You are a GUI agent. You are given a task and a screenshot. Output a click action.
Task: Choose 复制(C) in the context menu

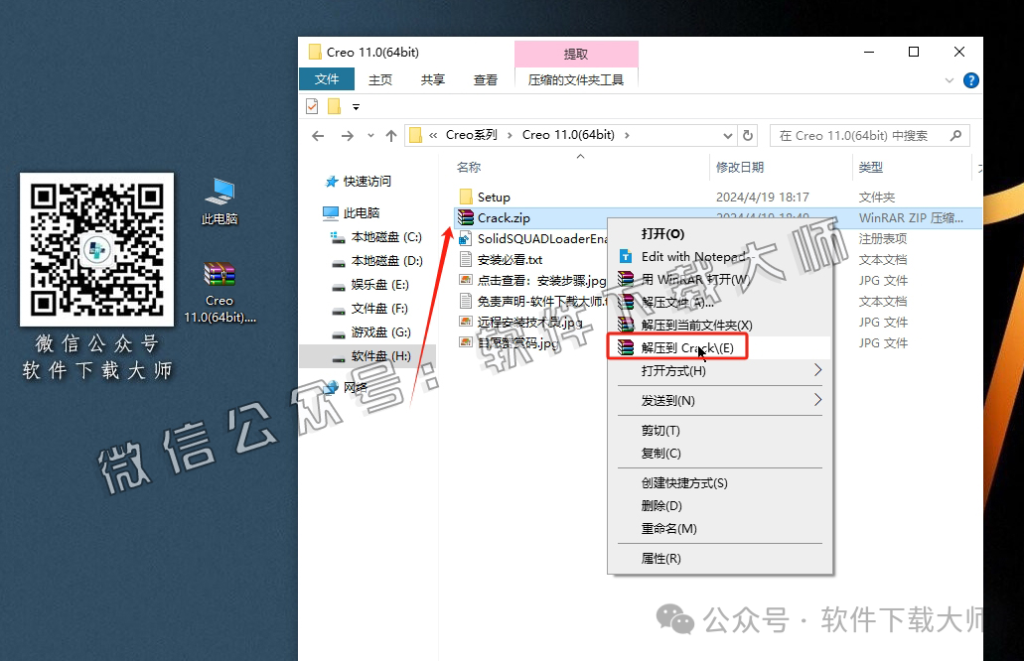click(x=720, y=453)
